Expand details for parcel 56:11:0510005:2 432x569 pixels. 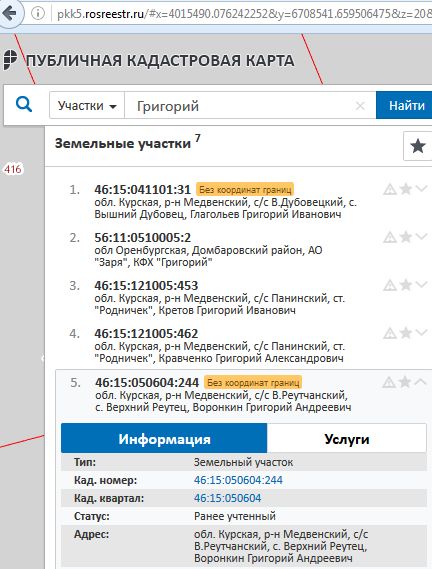click(x=421, y=236)
